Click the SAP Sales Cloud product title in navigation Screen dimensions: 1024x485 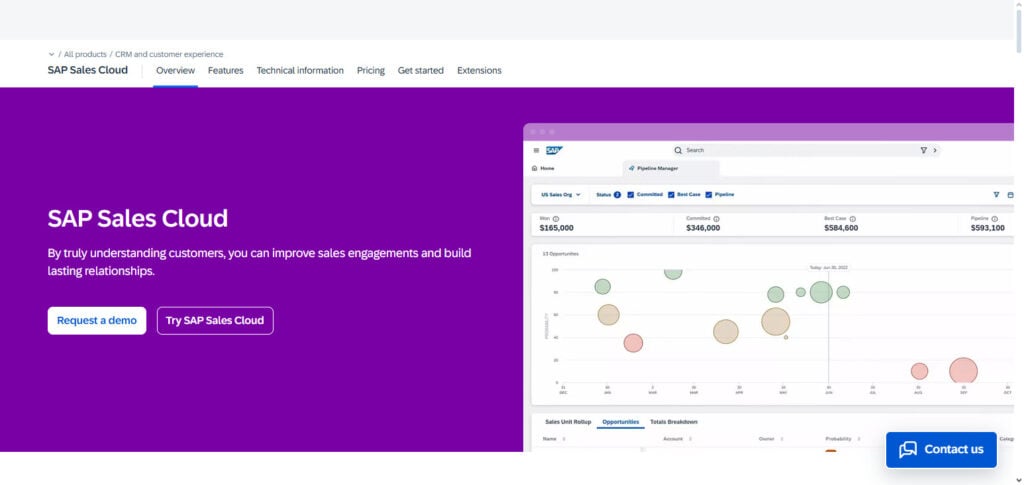pos(88,70)
